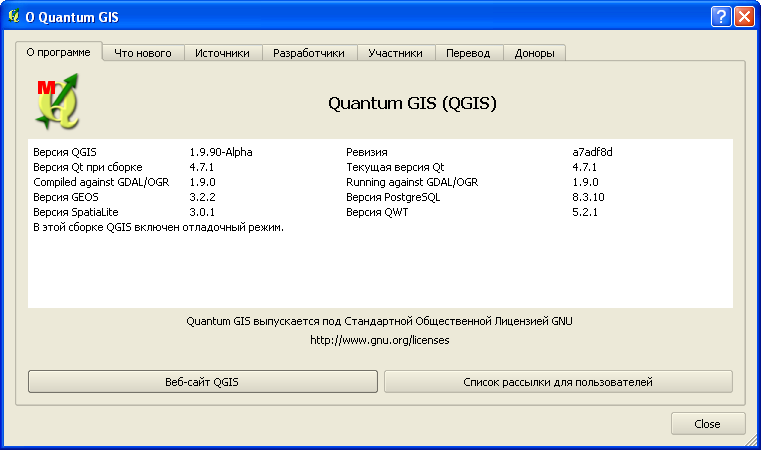Click the Версия Qt при сборке label
The width and height of the screenshot is (761, 450).
coord(88,167)
